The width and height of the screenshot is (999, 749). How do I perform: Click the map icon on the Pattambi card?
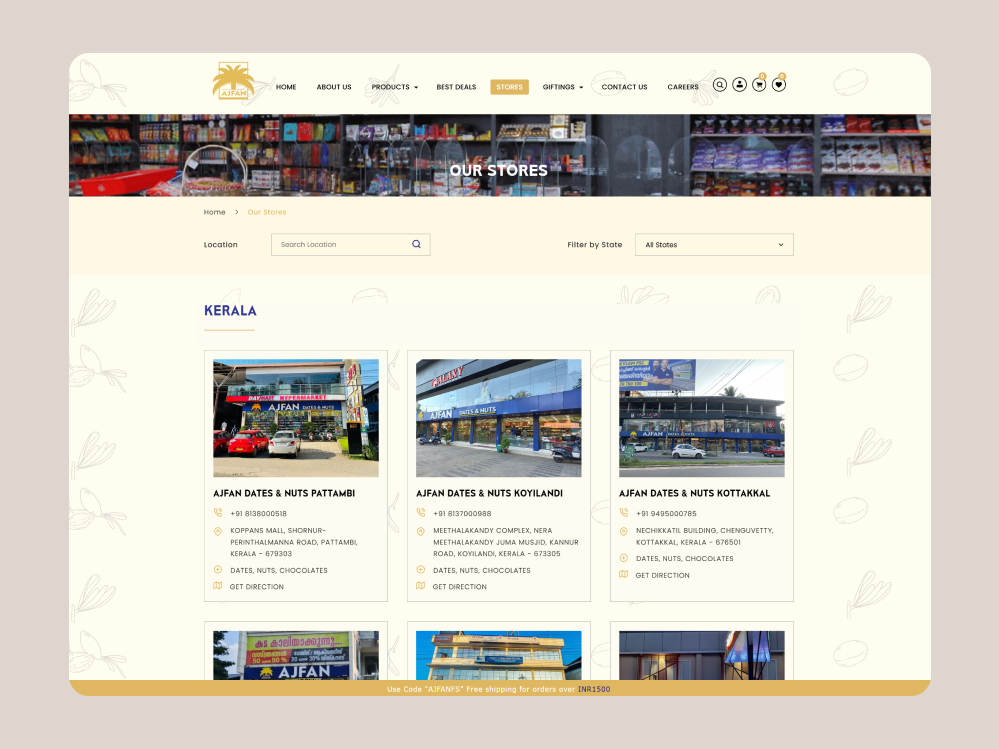click(218, 586)
